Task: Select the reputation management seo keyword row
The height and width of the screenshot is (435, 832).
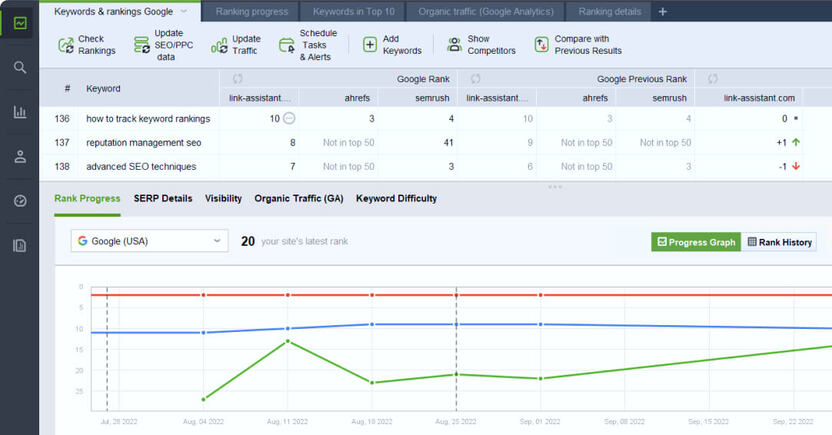Action: click(x=143, y=142)
